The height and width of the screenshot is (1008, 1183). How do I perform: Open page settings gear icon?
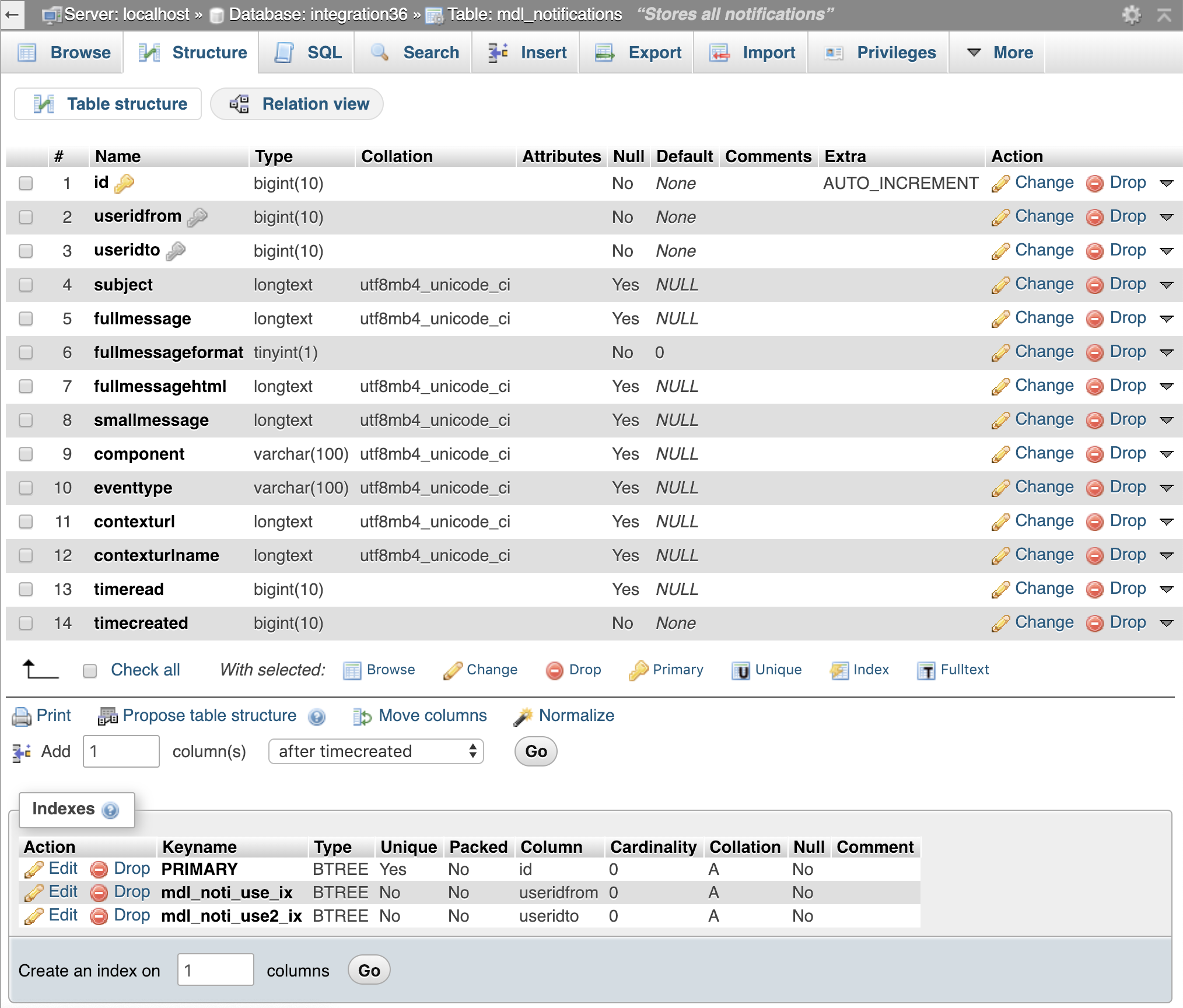pos(1131,15)
